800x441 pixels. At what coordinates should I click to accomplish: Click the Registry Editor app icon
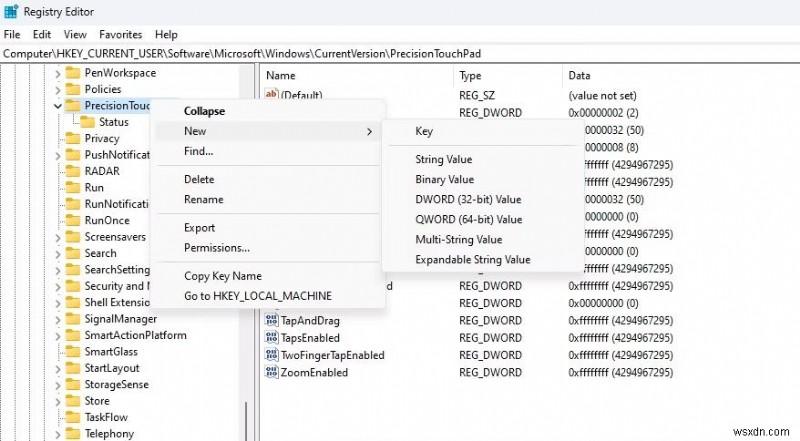tap(11, 11)
